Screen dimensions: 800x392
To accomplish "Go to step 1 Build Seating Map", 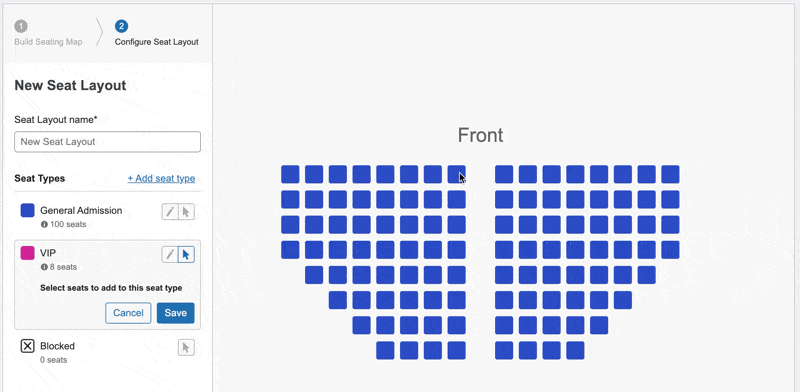I will (x=48, y=34).
